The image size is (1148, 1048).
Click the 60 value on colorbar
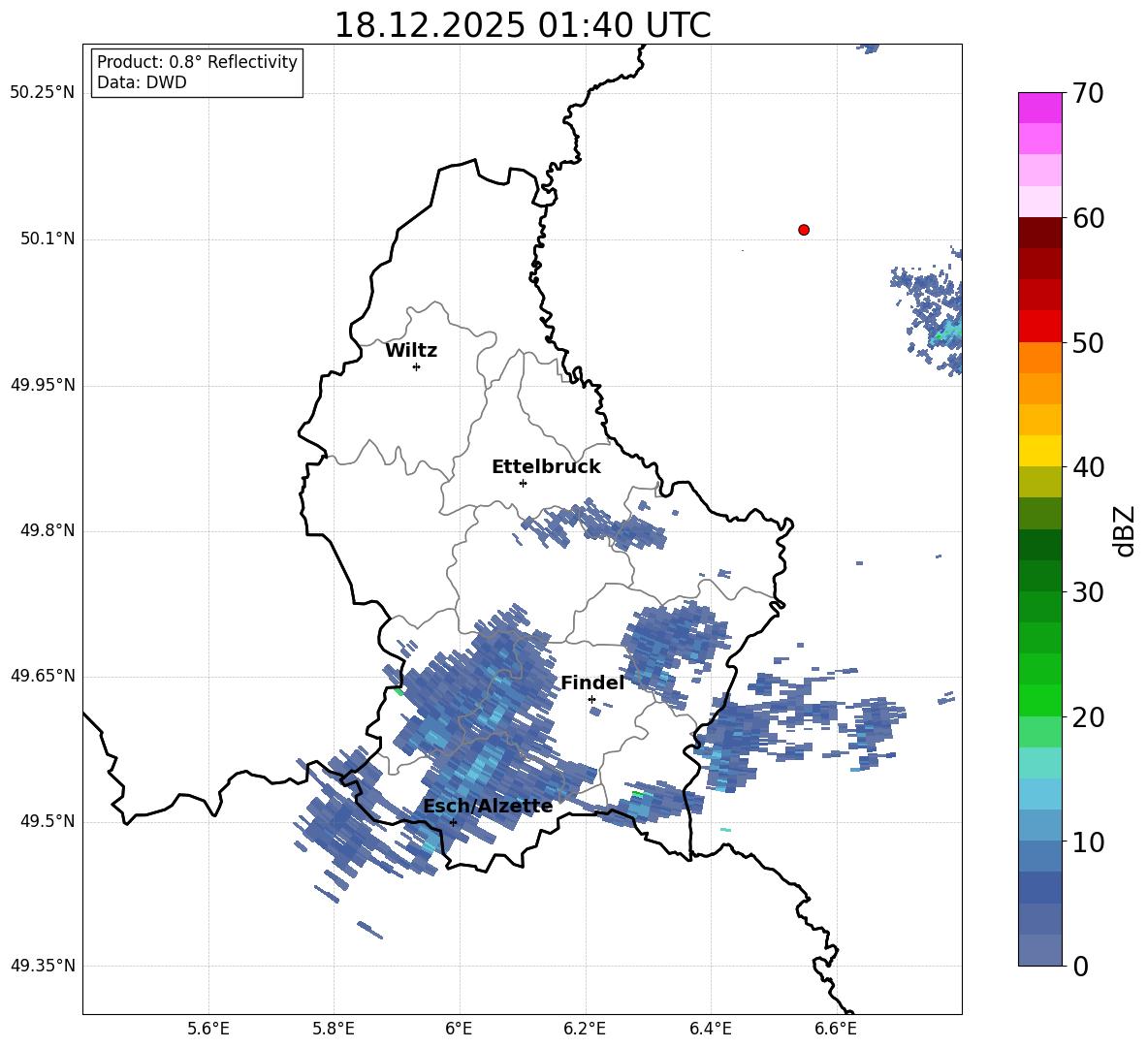1087,218
